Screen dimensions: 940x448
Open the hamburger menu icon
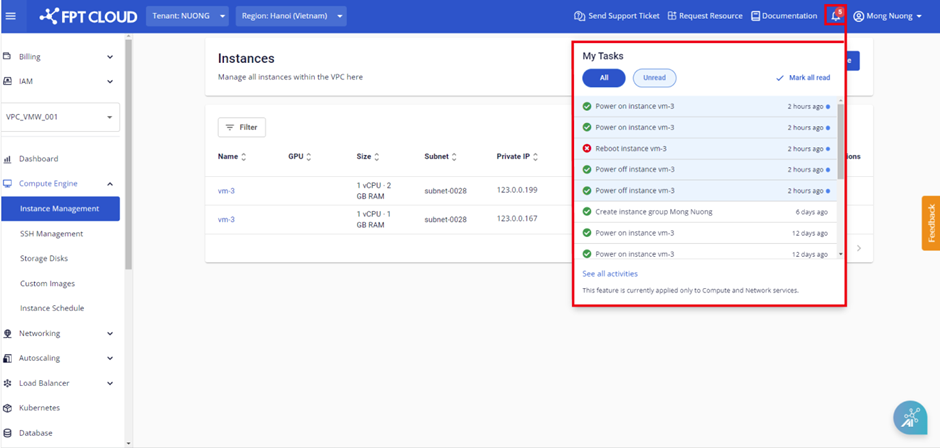[11, 16]
